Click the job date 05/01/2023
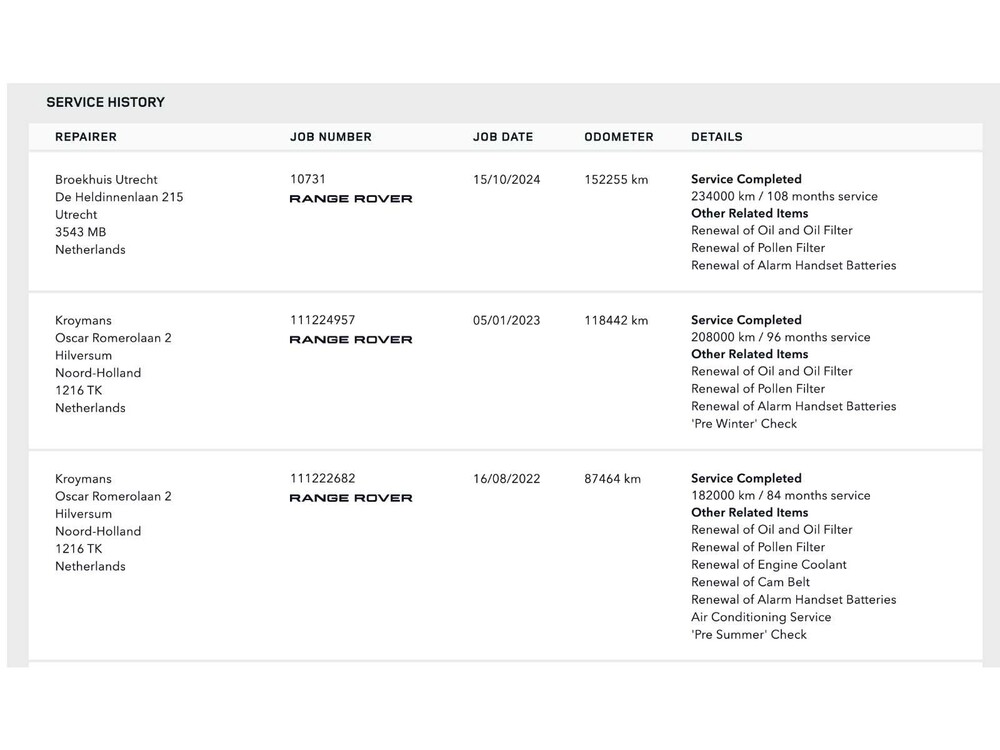This screenshot has height=750, width=1000. pos(507,321)
